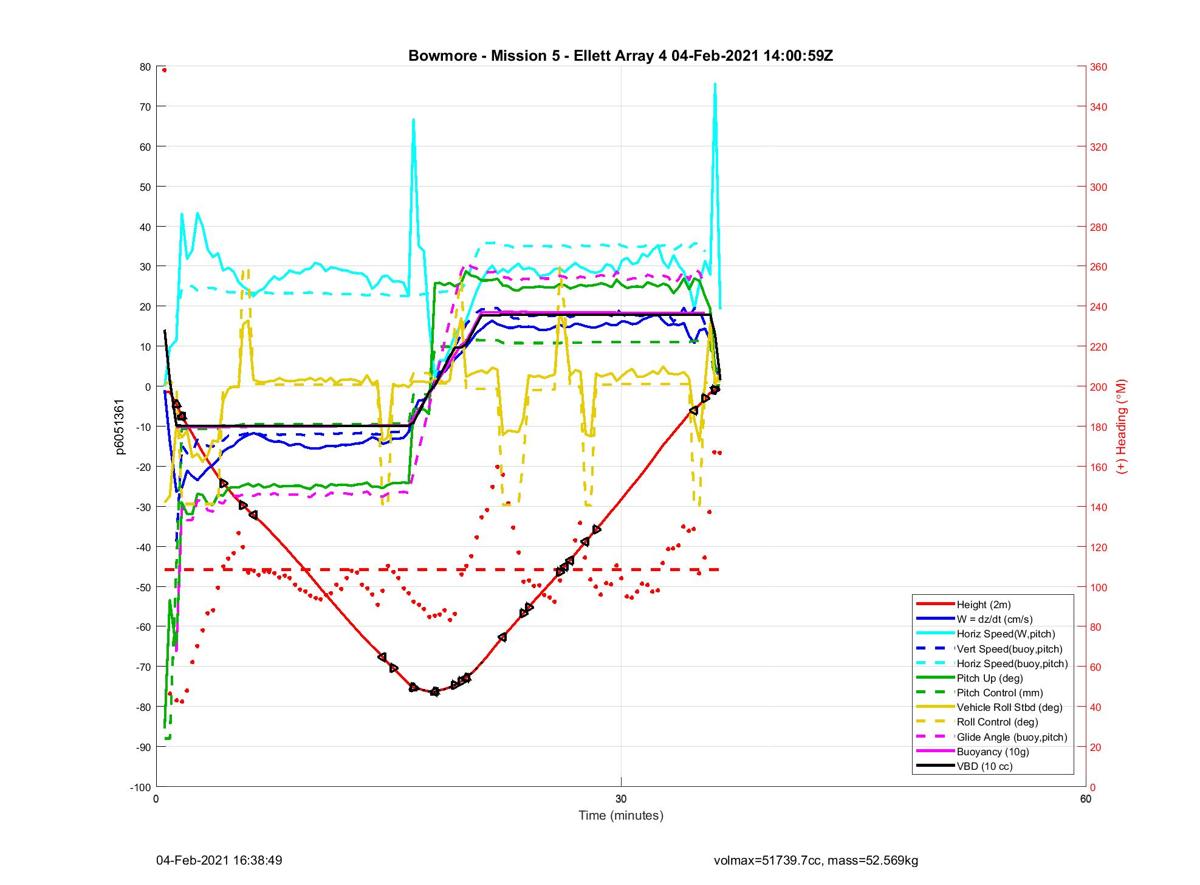
Task: Select the 'volmax=51739.7cc, mass=52.569kg' footer text
Action: point(816,860)
